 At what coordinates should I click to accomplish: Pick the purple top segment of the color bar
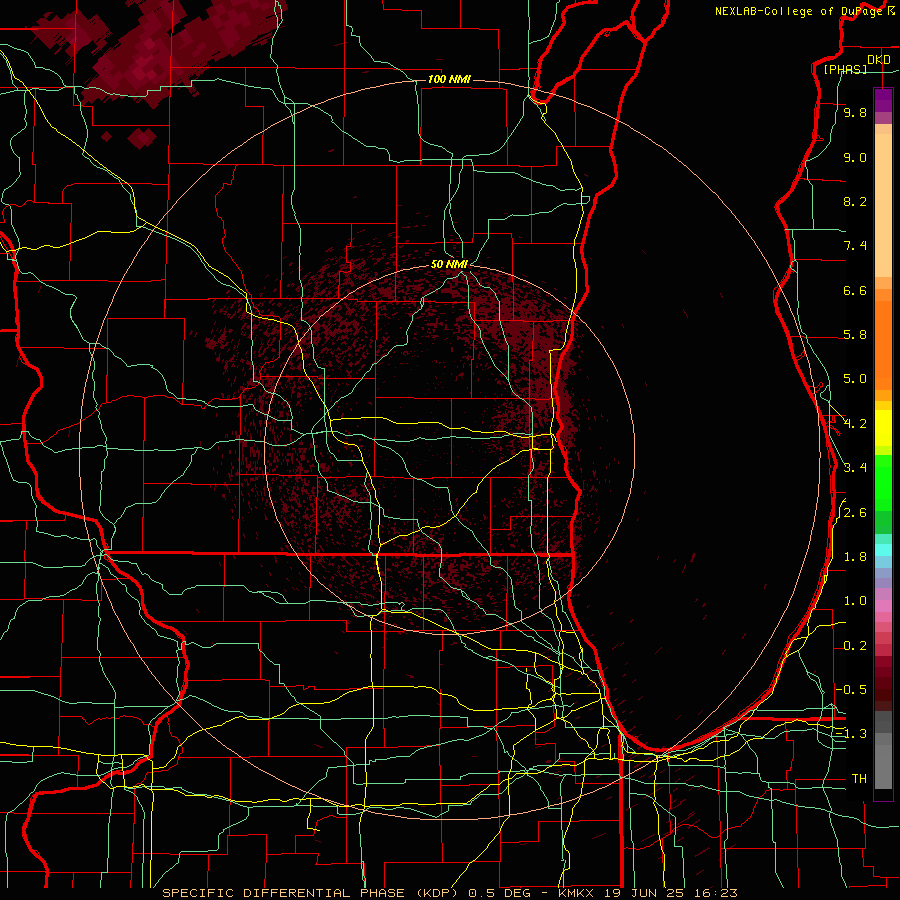click(x=883, y=101)
